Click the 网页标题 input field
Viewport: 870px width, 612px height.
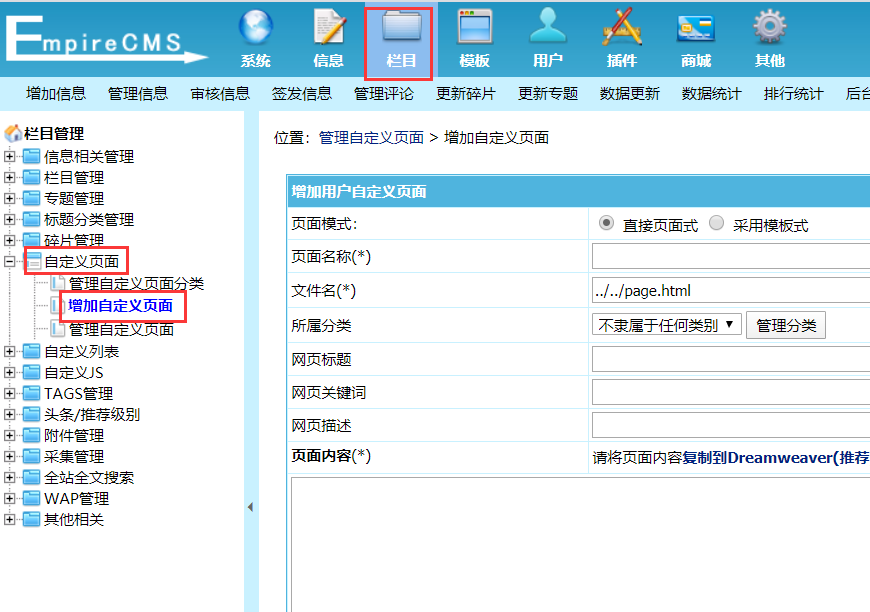pyautogui.click(x=731, y=360)
